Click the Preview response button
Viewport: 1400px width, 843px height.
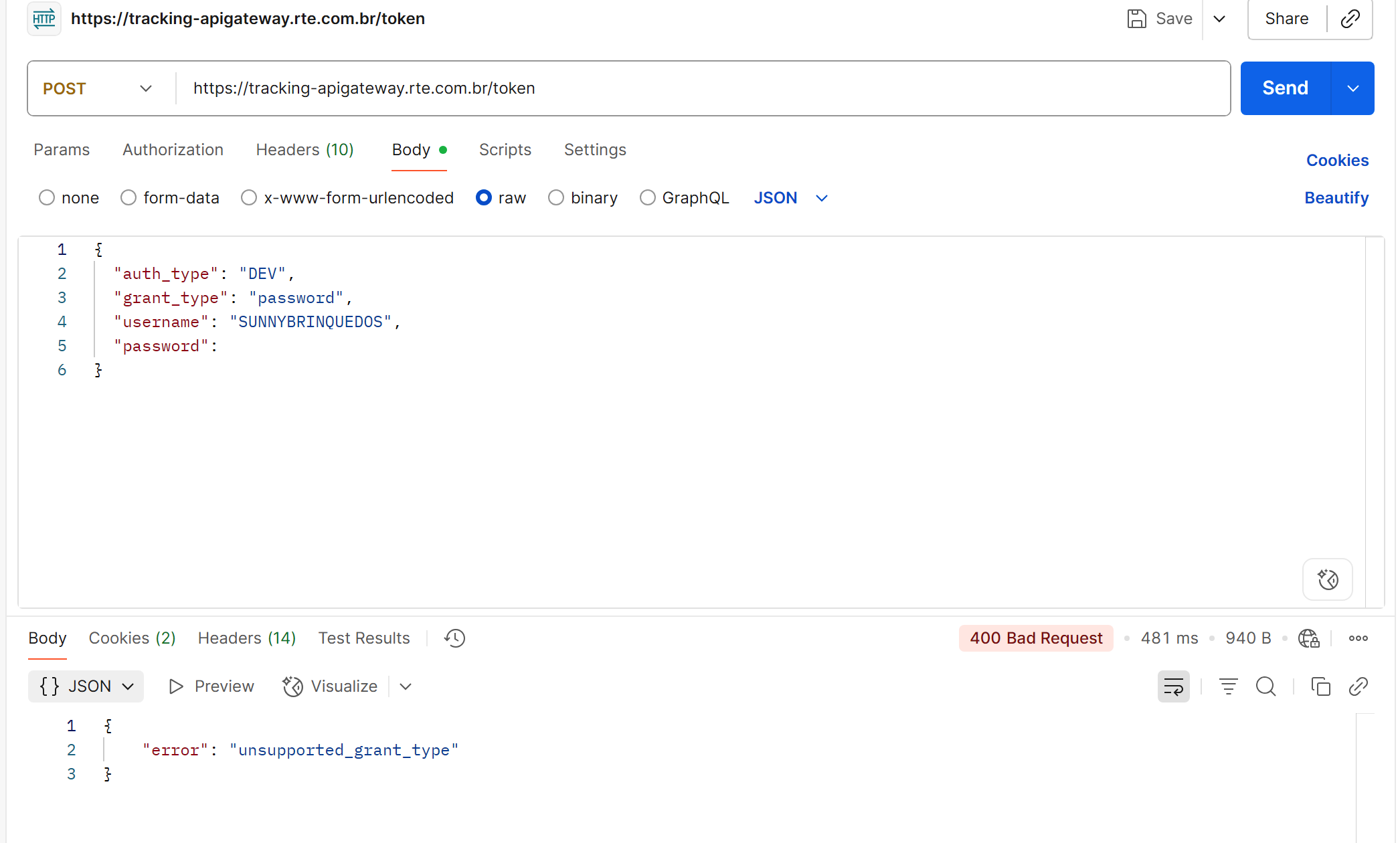pos(211,686)
